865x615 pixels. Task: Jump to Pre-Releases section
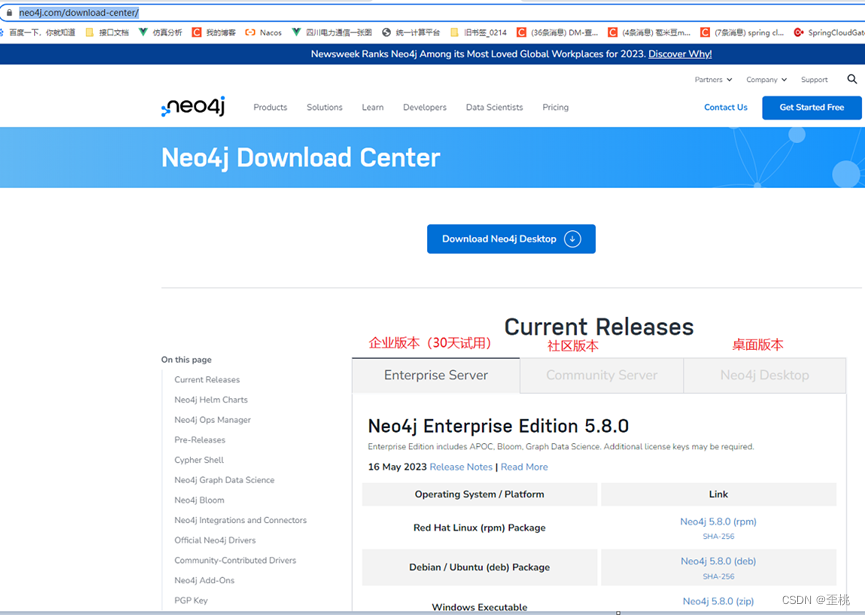click(x=200, y=440)
